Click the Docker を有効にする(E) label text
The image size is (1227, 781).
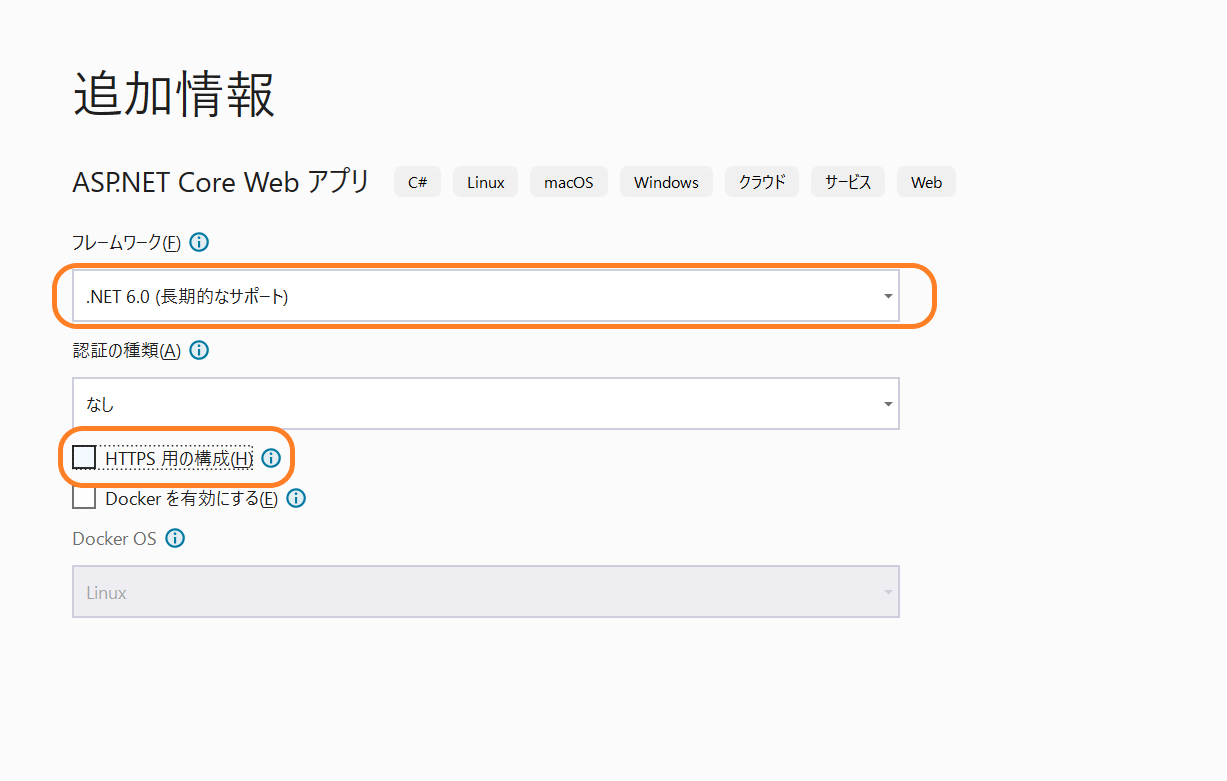point(191,498)
